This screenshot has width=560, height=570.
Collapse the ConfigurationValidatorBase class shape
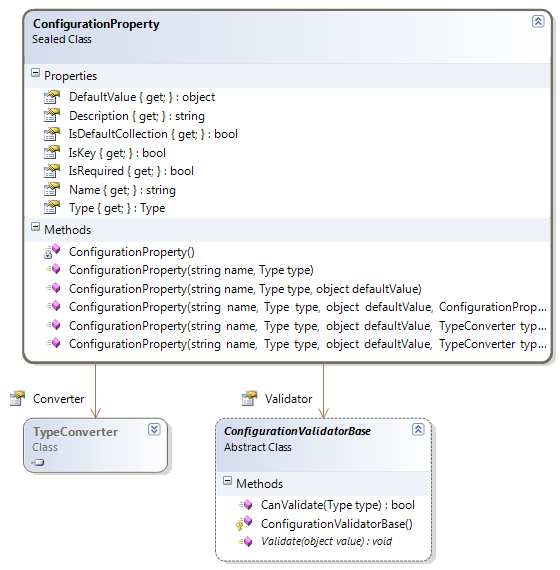[x=418, y=430]
